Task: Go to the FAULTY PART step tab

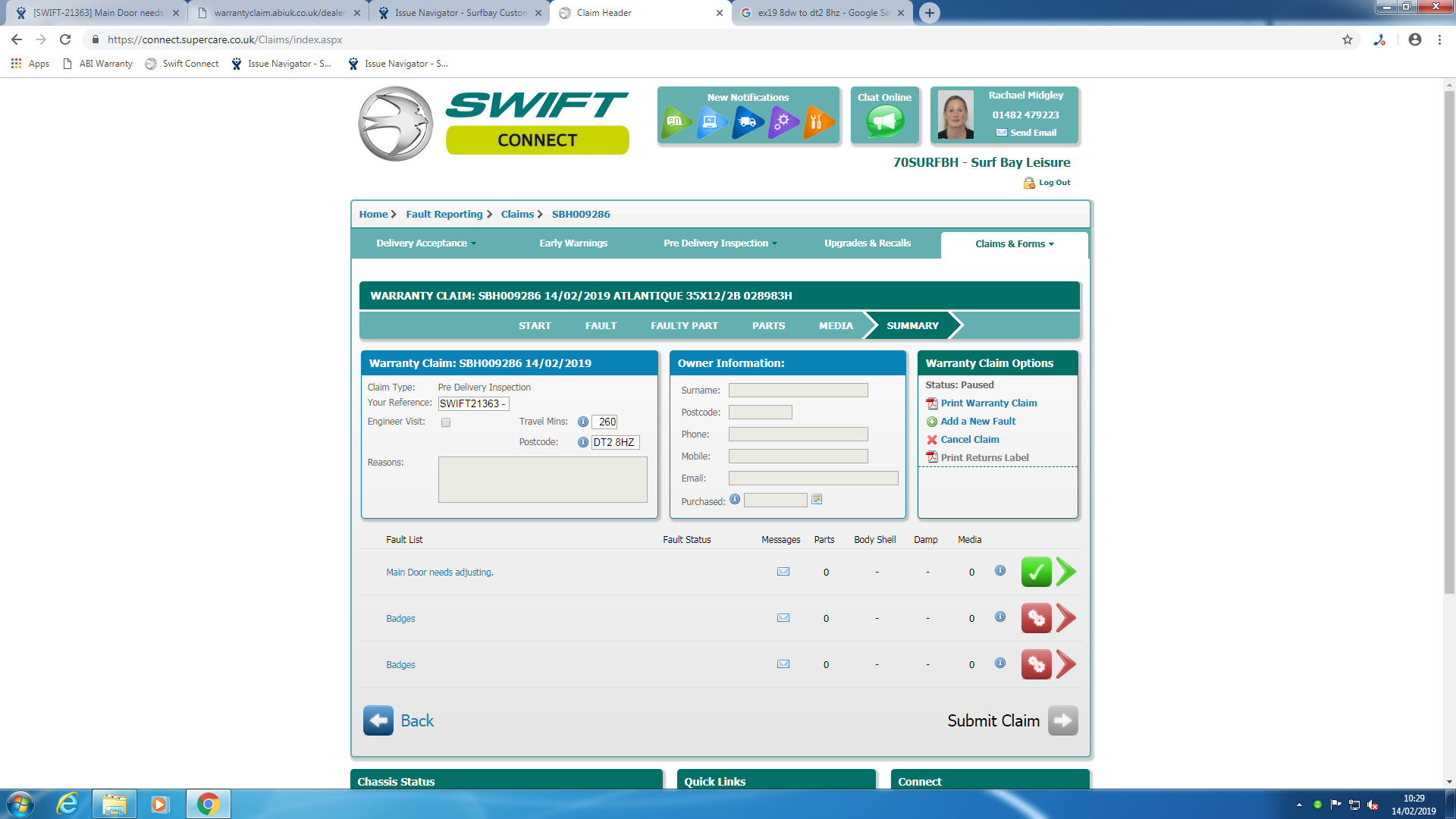Action: 684,325
